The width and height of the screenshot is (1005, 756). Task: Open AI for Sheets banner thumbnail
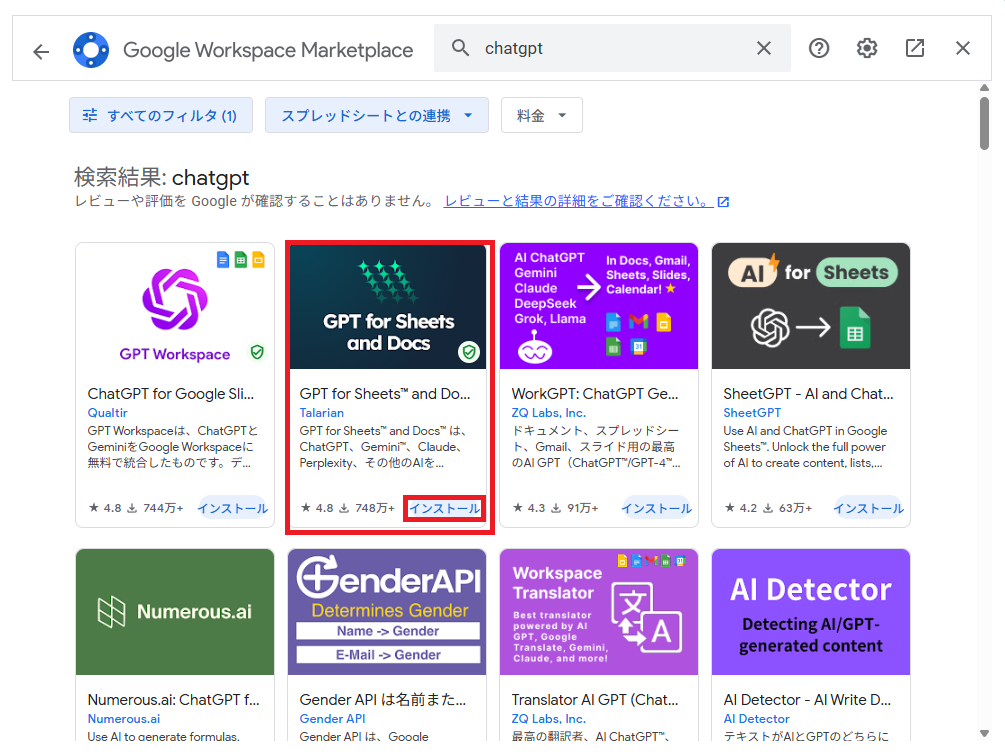811,306
